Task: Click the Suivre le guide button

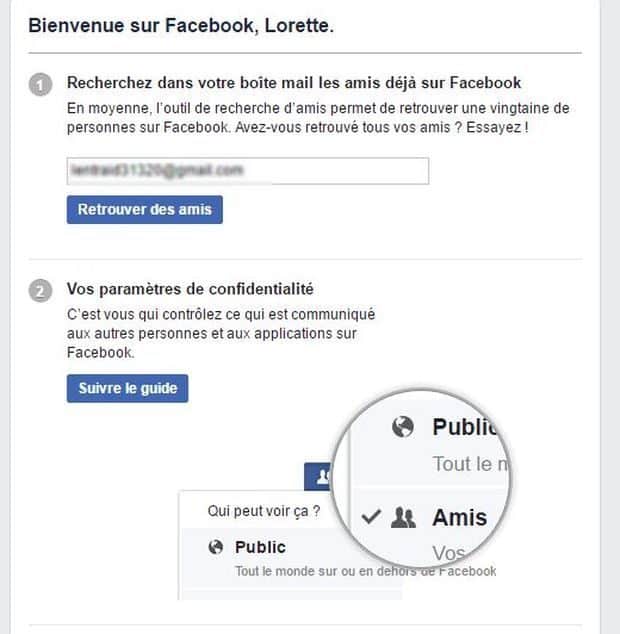Action: (127, 388)
